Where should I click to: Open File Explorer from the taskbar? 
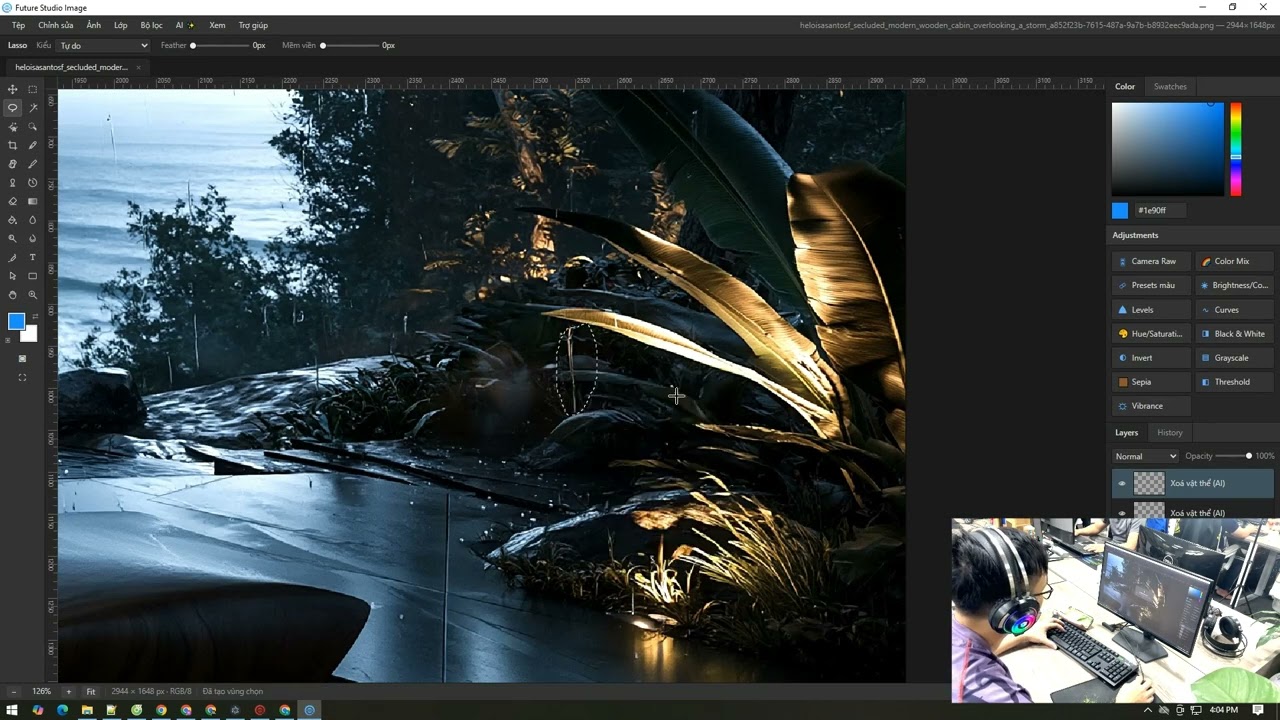click(x=87, y=710)
